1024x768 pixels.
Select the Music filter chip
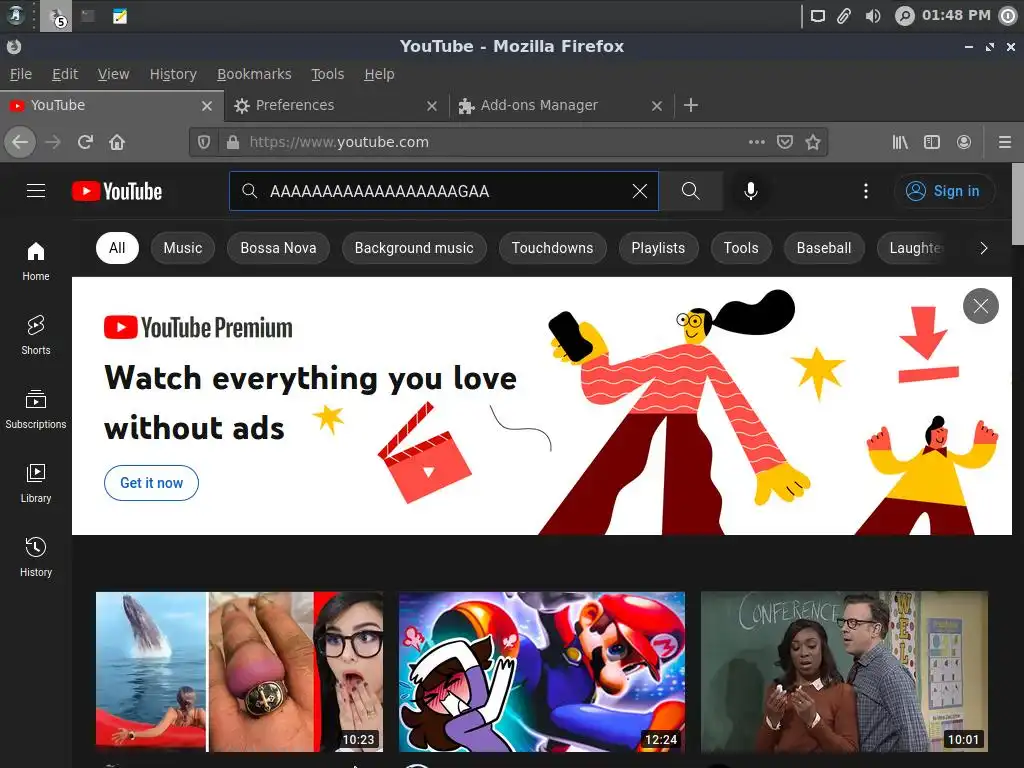183,248
